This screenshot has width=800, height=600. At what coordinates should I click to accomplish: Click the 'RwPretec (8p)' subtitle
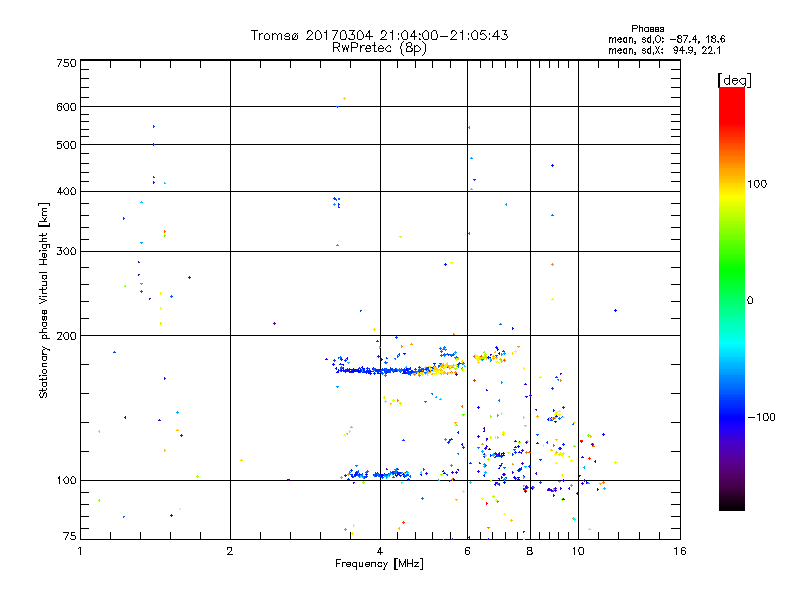(x=379, y=48)
